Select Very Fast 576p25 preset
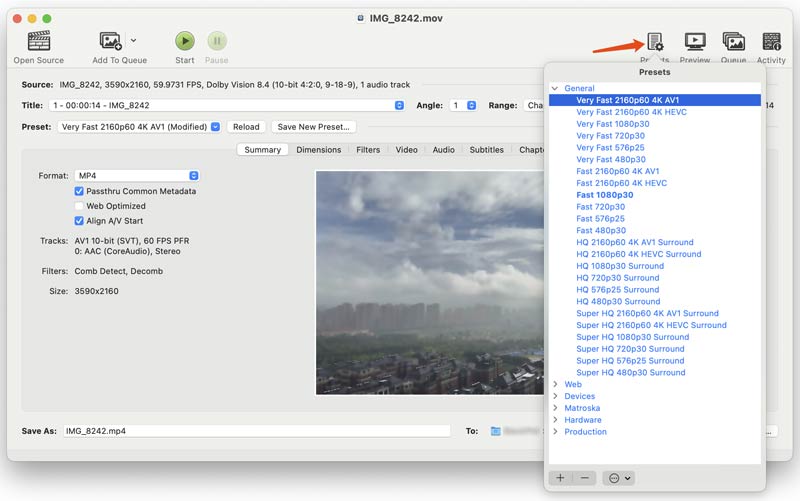 610,147
